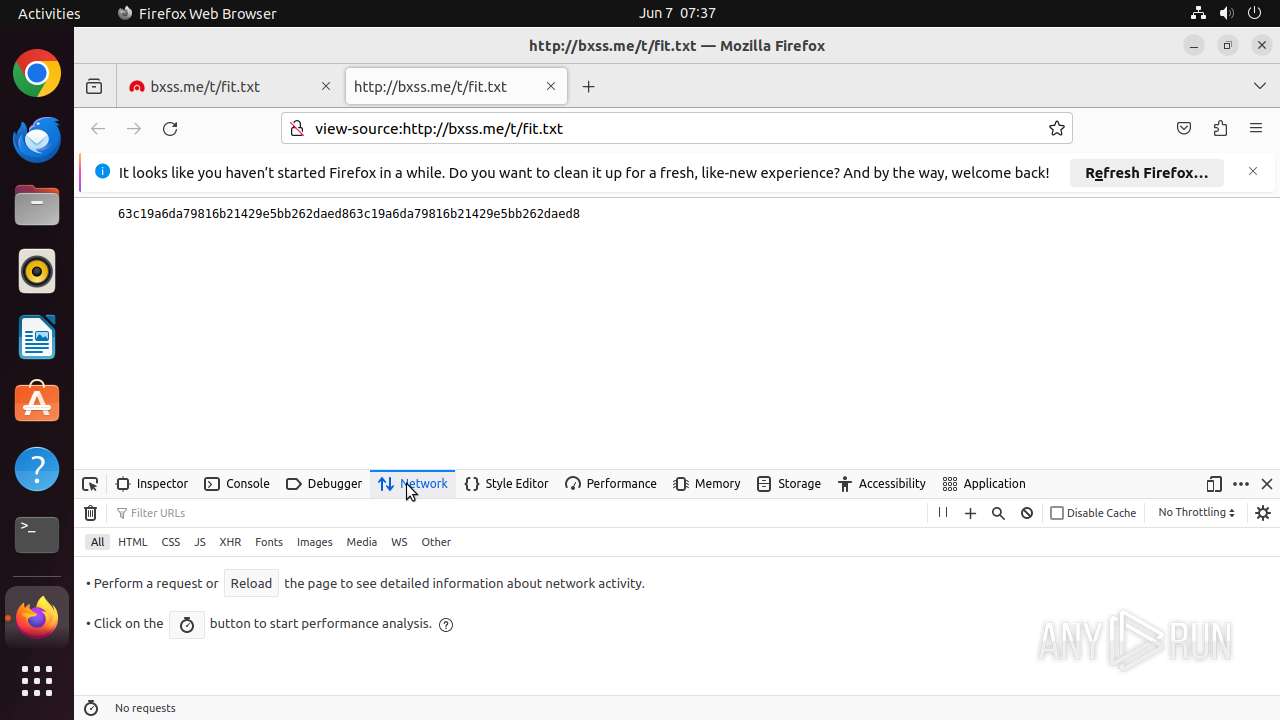Select the All filter
1280x720 pixels.
(x=97, y=542)
